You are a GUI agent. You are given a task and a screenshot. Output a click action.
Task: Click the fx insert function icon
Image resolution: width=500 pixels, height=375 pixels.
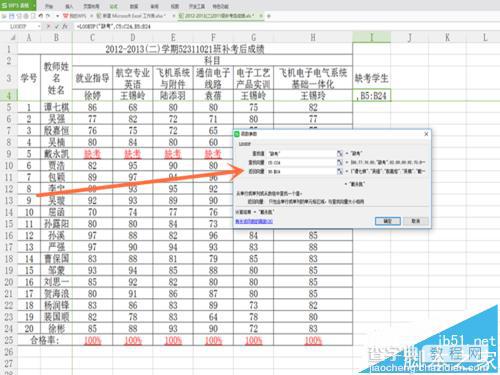(x=65, y=26)
